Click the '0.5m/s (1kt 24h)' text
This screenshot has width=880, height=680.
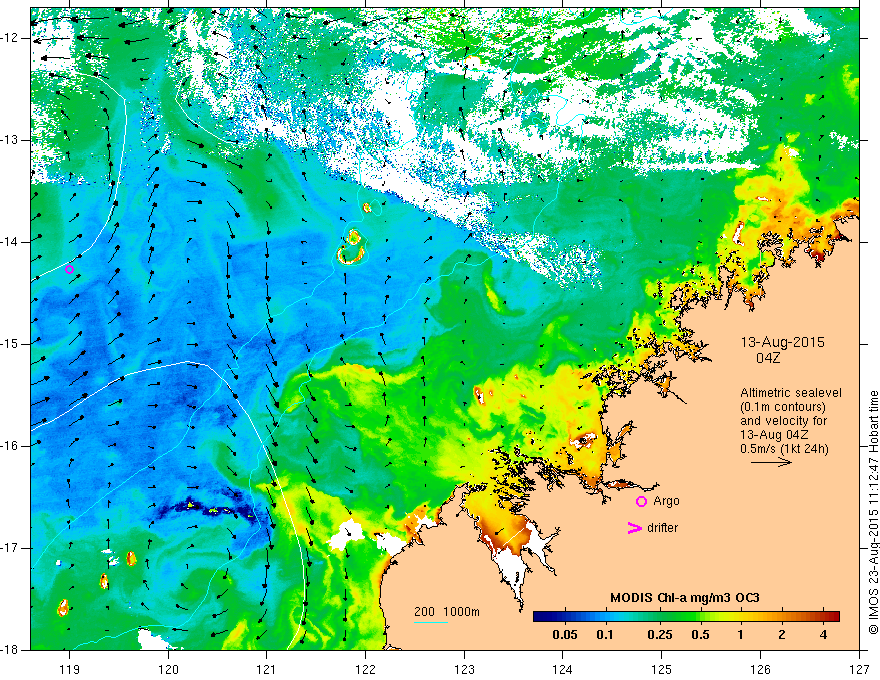click(784, 449)
